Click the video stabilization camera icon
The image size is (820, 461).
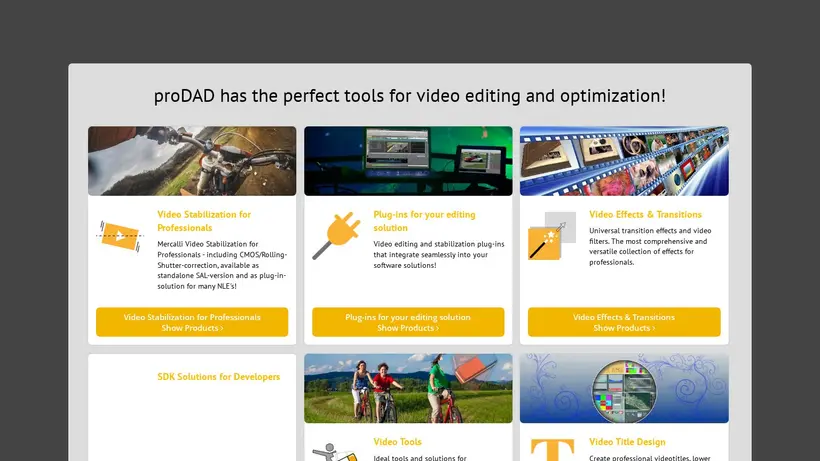(x=120, y=236)
